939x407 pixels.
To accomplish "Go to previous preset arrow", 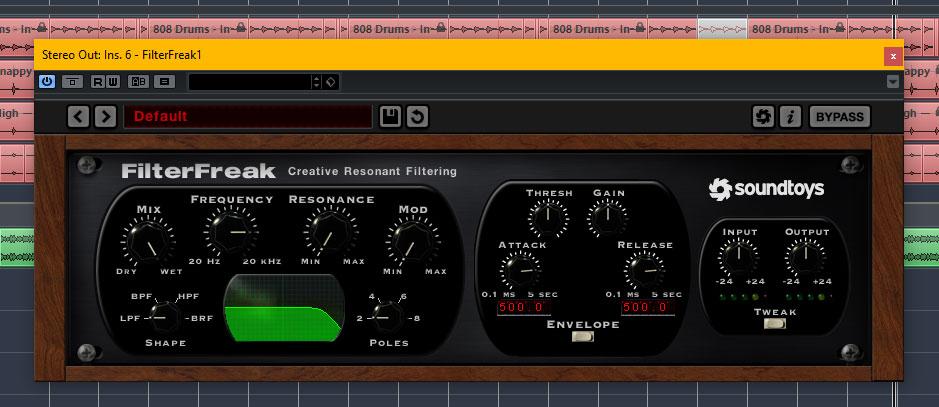I will tap(78, 117).
